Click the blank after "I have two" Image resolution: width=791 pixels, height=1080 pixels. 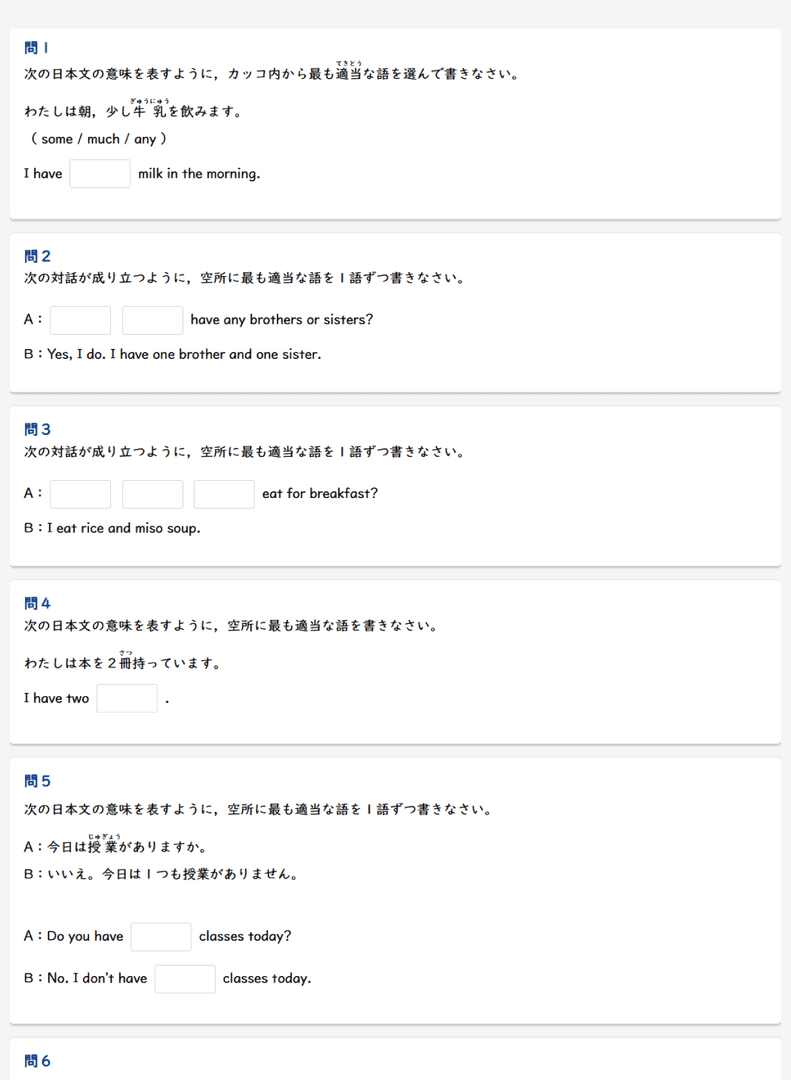point(127,698)
